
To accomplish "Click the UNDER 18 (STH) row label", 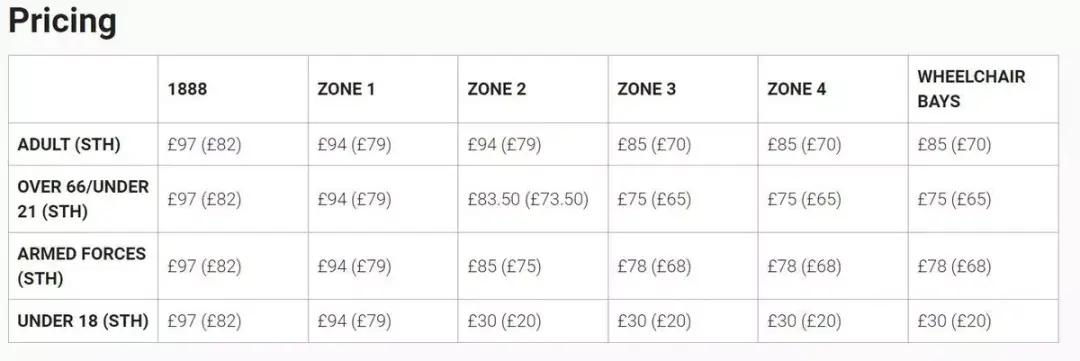I will [83, 321].
